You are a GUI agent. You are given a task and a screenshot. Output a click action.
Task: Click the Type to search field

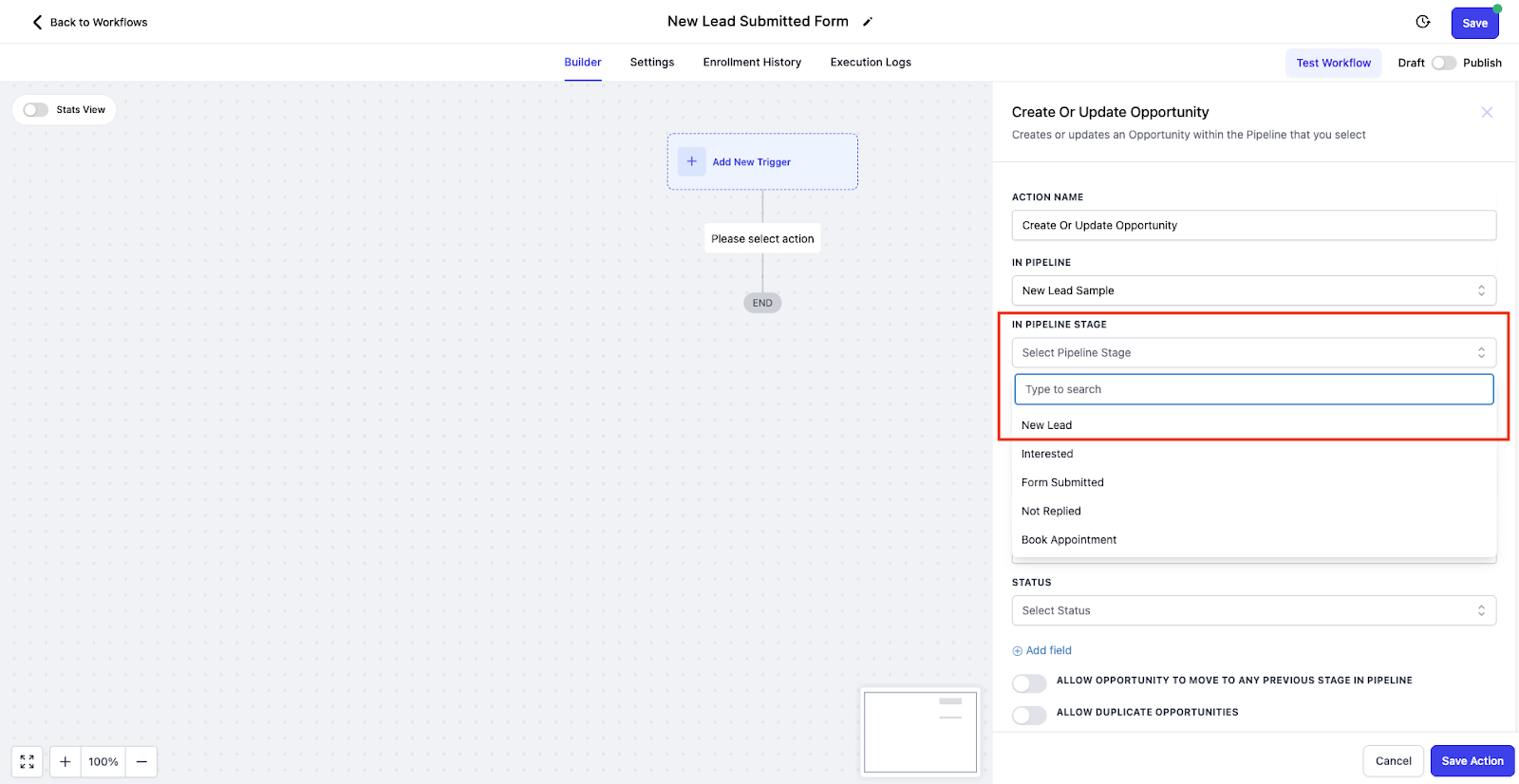[x=1254, y=389]
